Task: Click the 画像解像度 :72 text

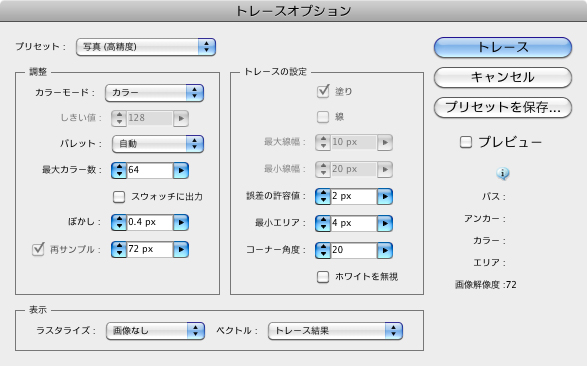Action: click(486, 285)
